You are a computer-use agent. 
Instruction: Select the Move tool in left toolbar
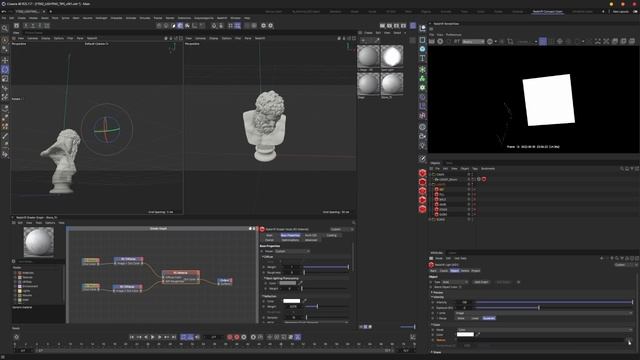click(5, 60)
